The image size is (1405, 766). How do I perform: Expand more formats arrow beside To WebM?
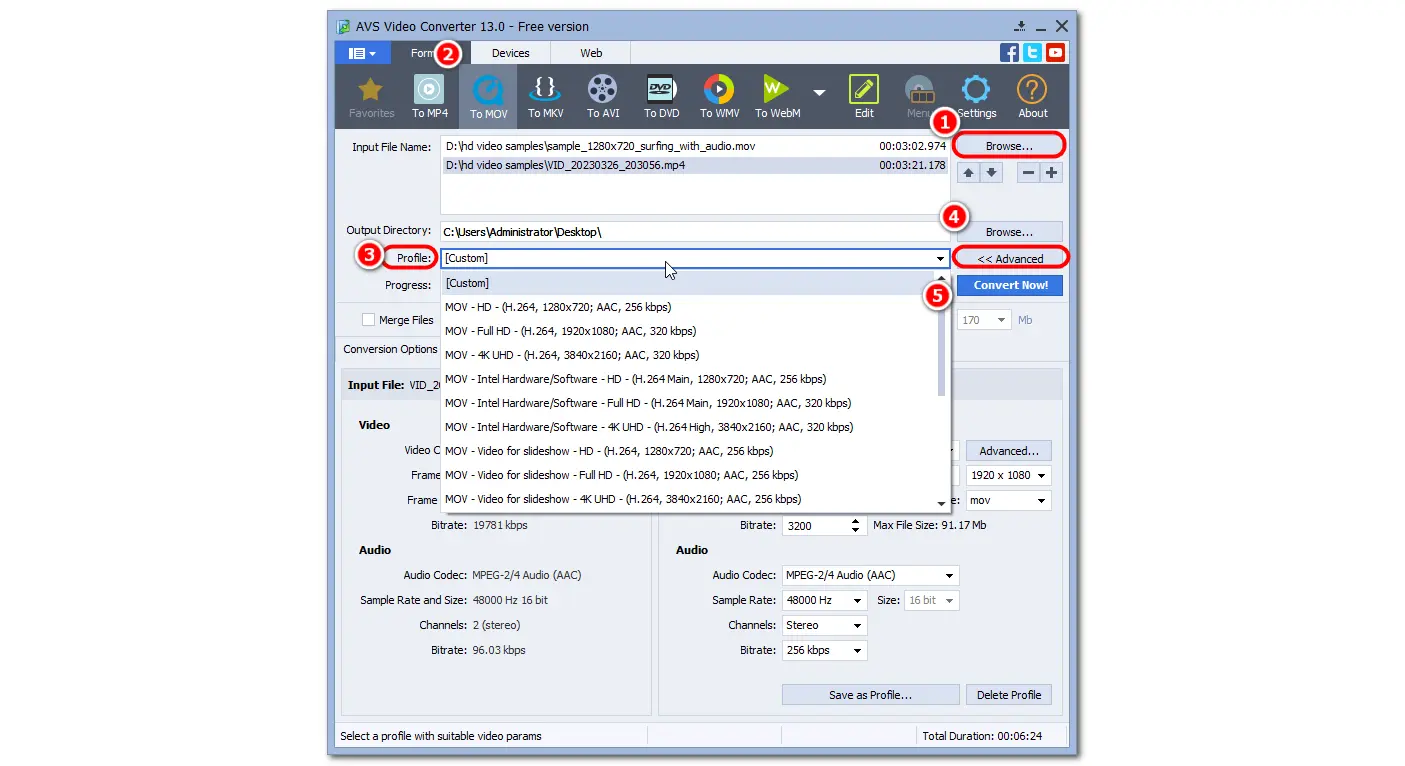click(820, 92)
